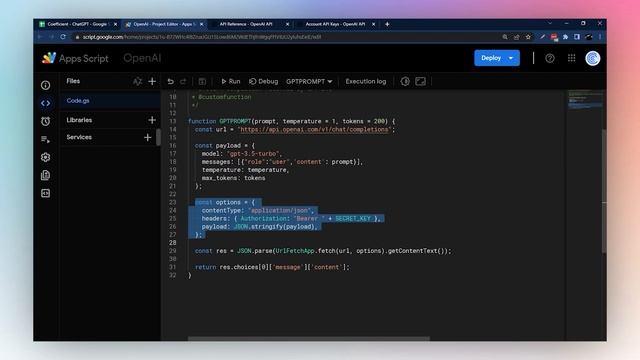Switch to Coefficient ChatGPT Google Sheets tab
The image size is (640, 360).
pos(77,24)
